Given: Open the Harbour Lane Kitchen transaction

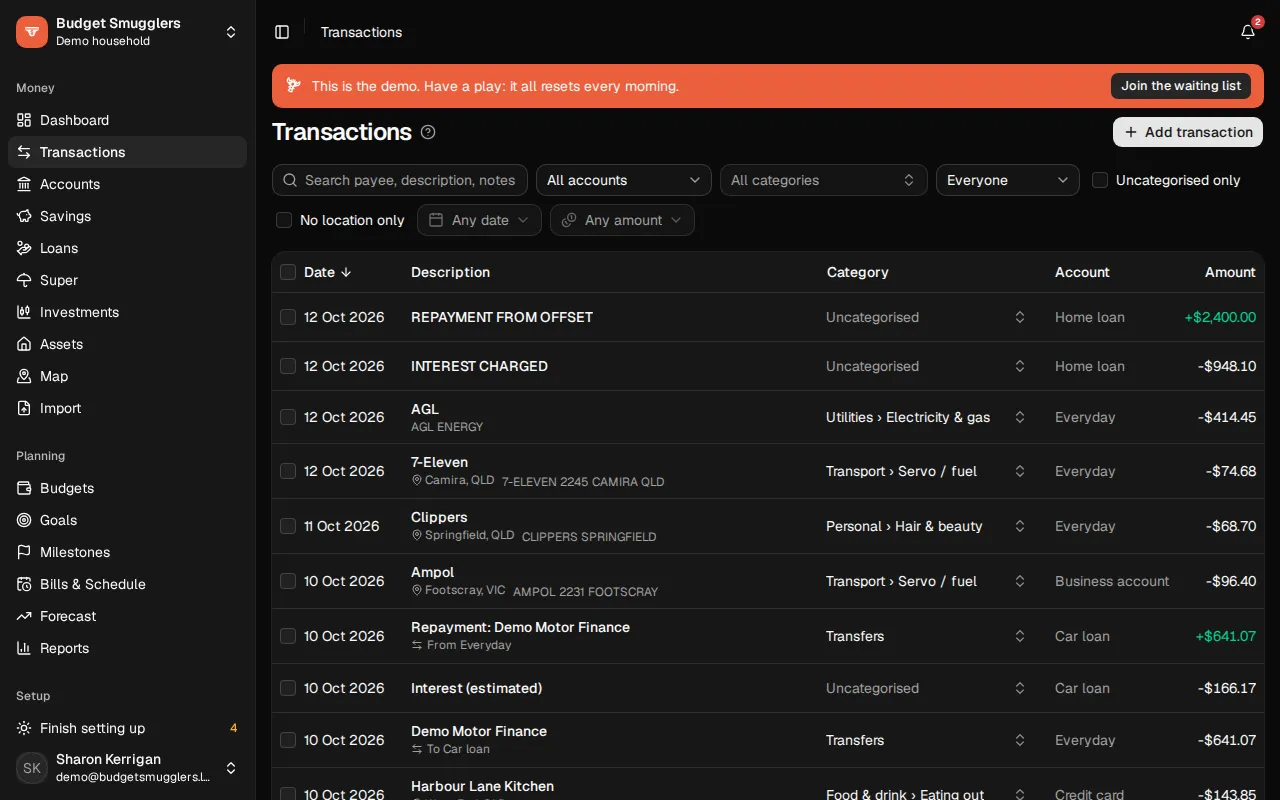Looking at the screenshot, I should (482, 786).
